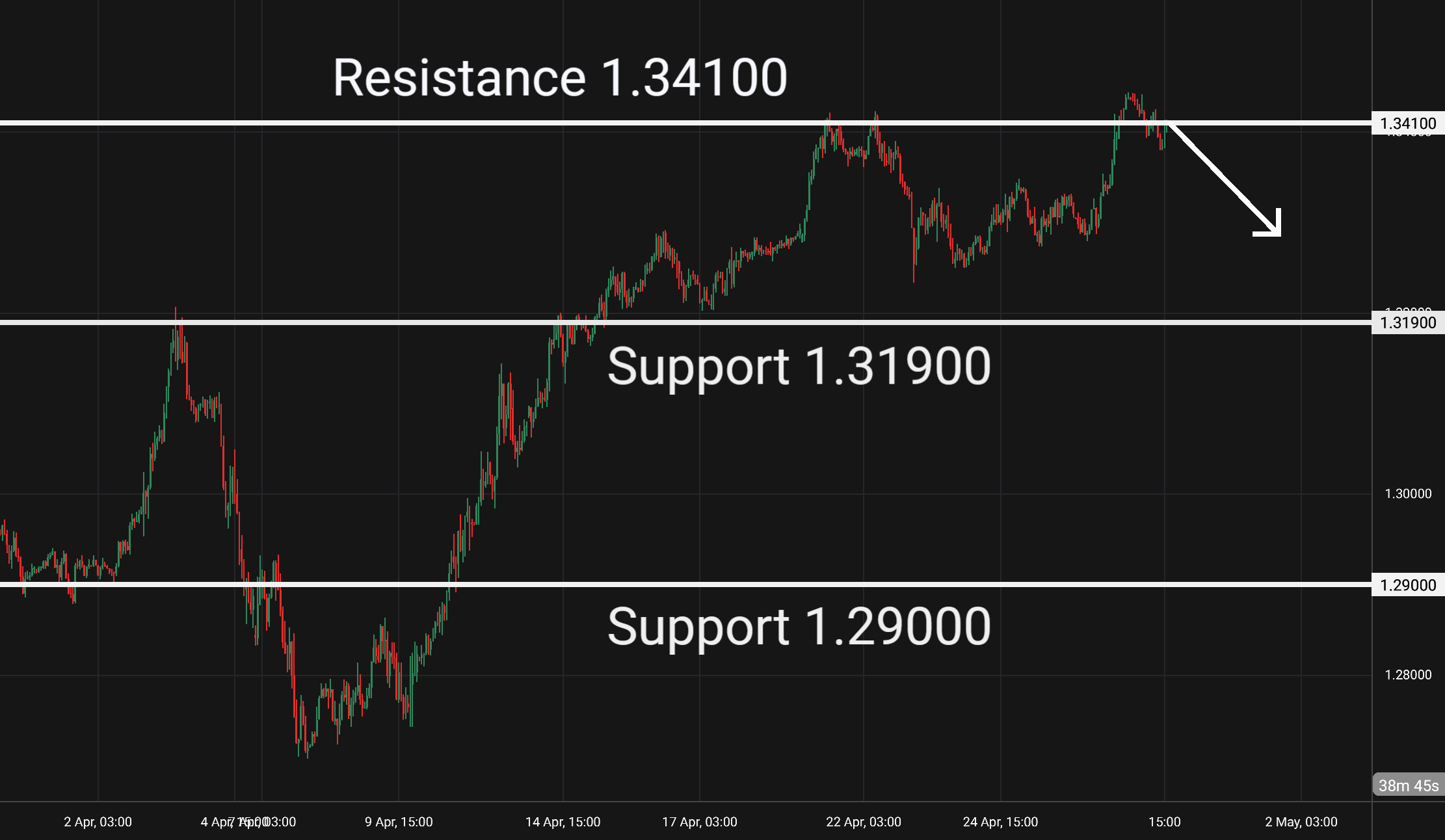
Task: Click the 2 Apr, 03:00 time label
Action: pos(98,822)
